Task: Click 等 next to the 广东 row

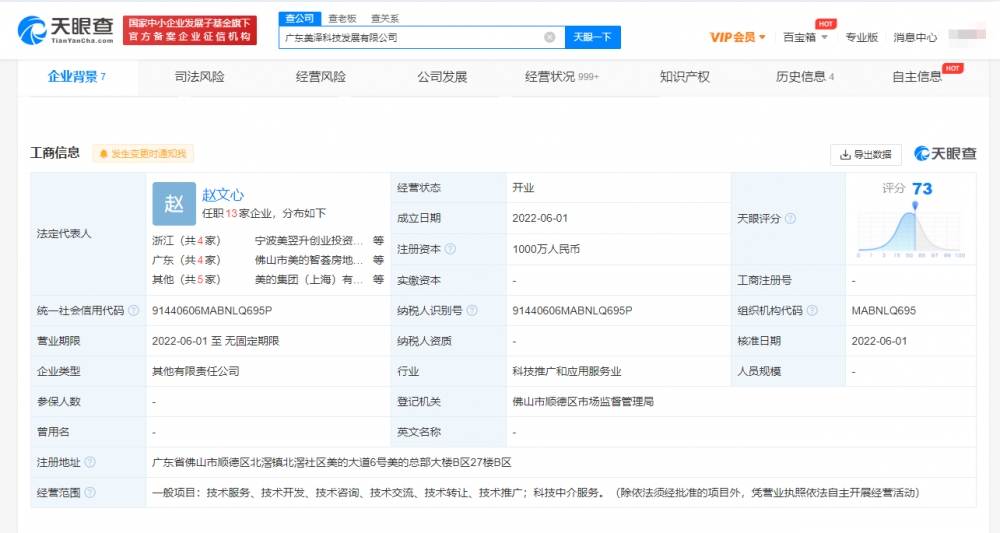Action: tap(378, 260)
